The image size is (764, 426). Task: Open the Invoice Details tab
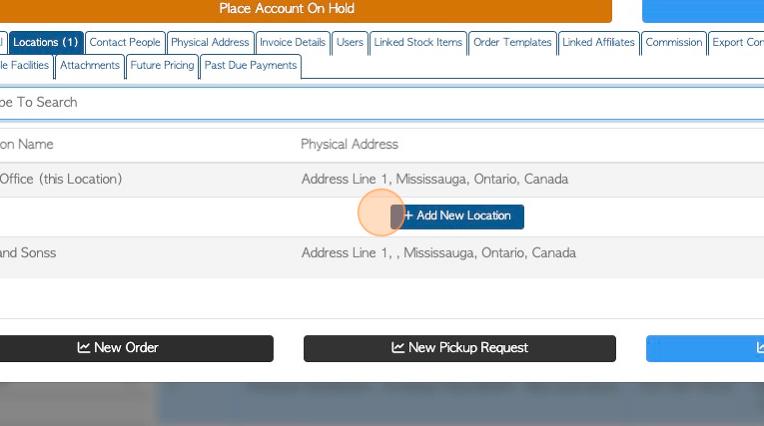click(x=292, y=42)
